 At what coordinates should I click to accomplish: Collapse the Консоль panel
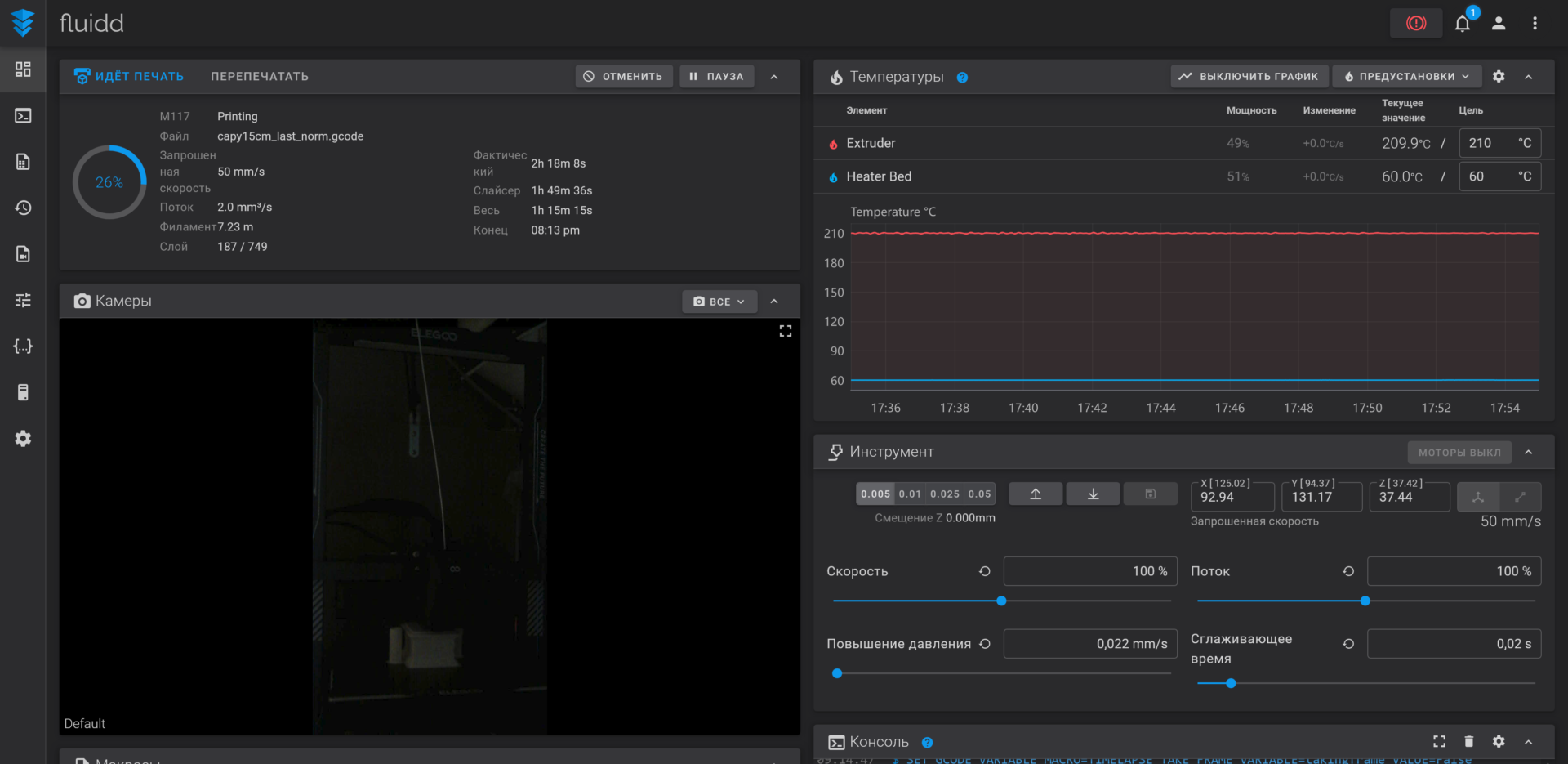[1528, 741]
